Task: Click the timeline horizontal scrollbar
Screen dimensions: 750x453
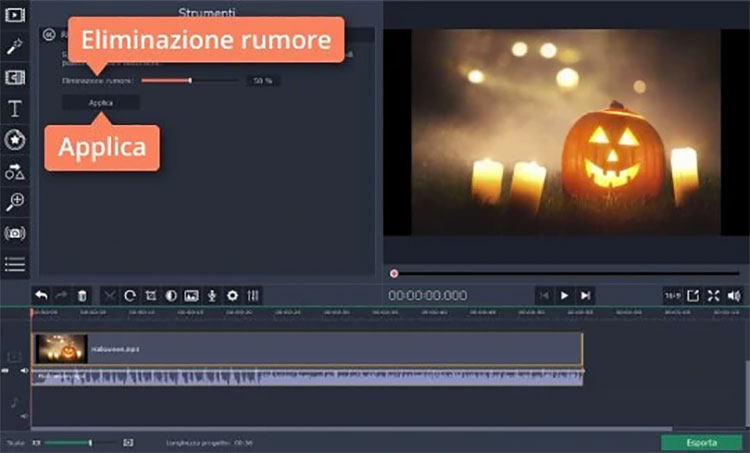Action: point(352,429)
